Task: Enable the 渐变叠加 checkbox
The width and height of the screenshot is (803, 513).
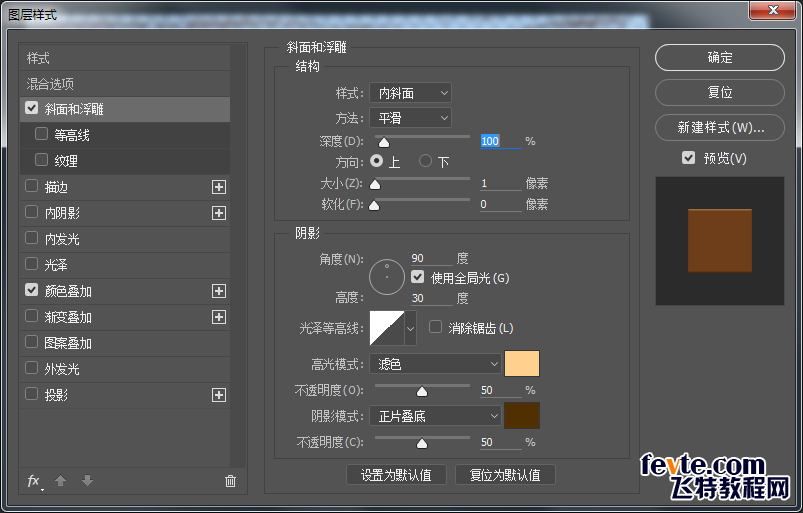Action: pyautogui.click(x=32, y=316)
